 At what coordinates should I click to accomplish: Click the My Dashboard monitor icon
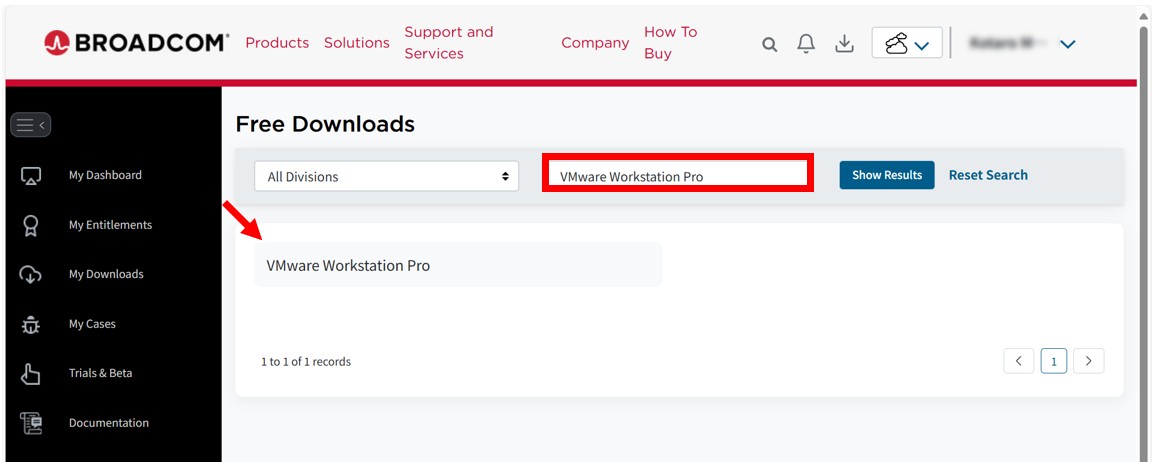(31, 176)
